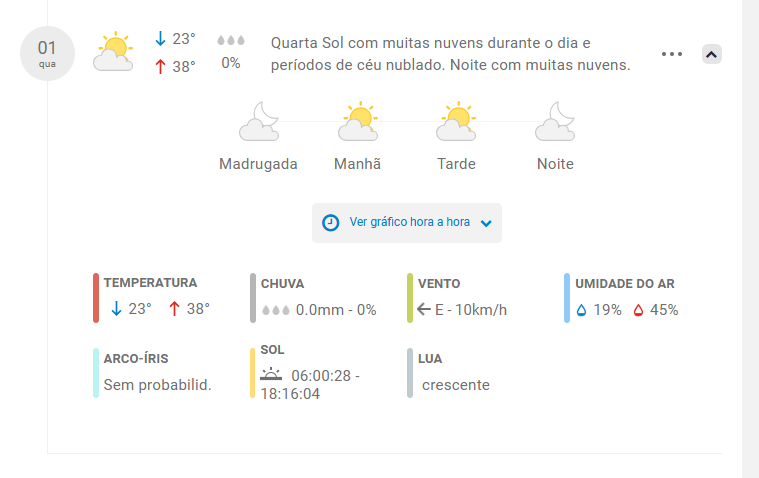Click the blue minimum humidity drop icon

pos(581,310)
